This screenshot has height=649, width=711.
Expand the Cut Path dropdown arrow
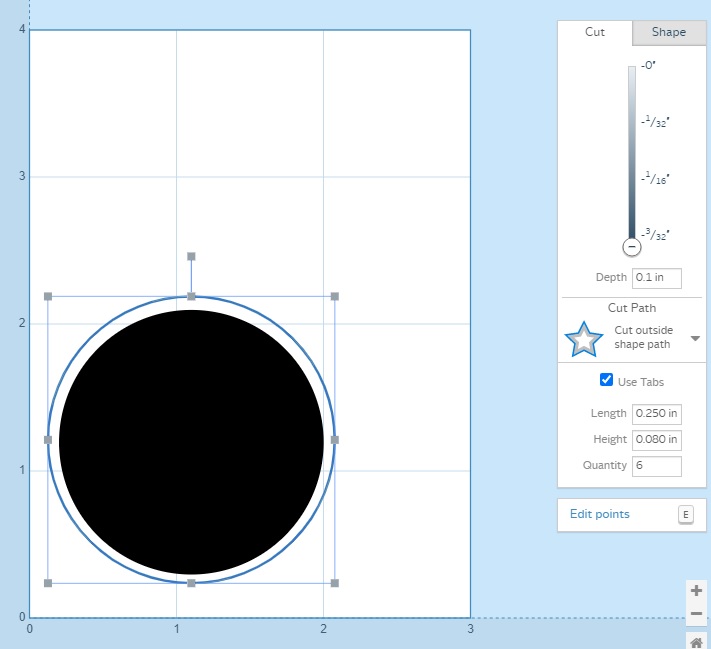(x=695, y=339)
